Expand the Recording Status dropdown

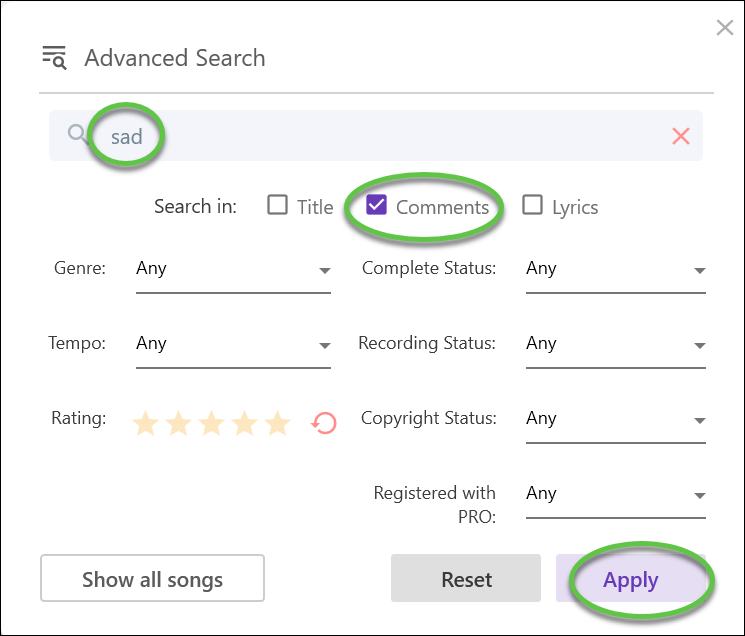tap(616, 344)
